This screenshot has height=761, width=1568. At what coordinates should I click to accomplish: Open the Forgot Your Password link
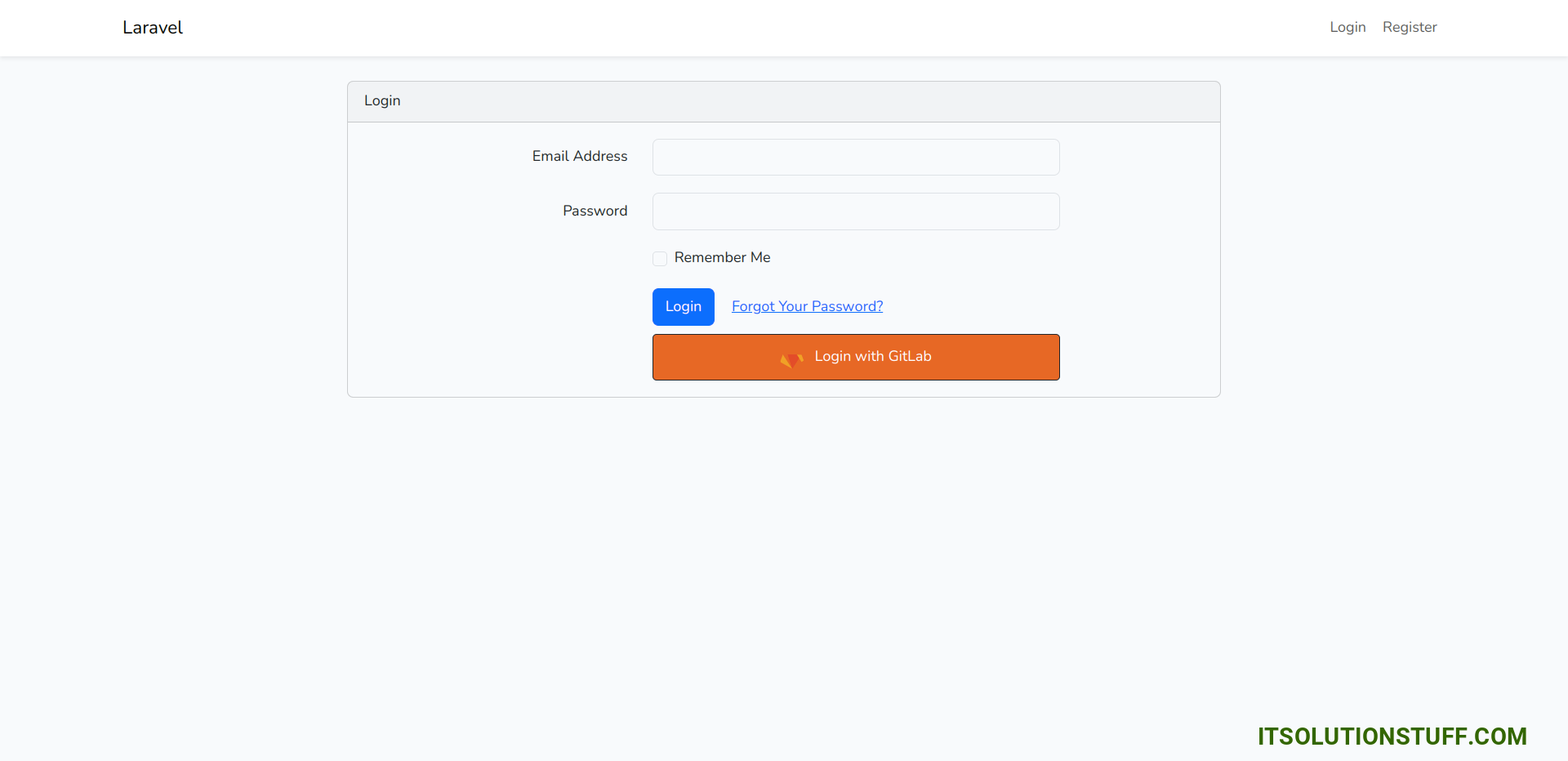tap(807, 307)
